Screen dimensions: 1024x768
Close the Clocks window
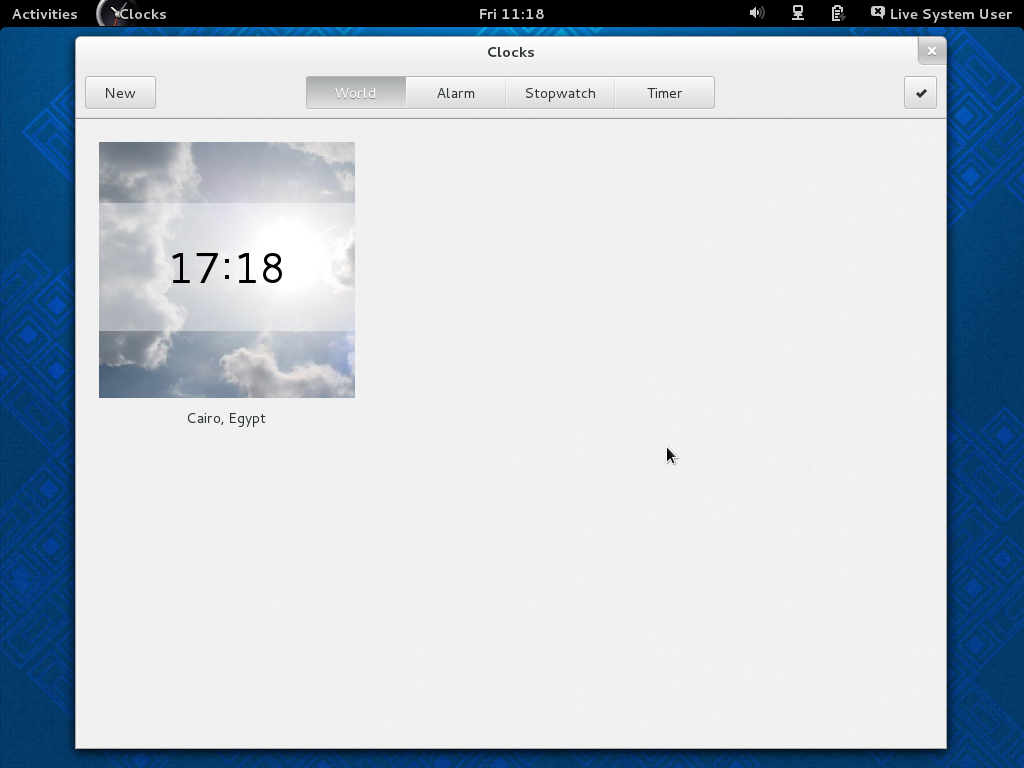(x=932, y=51)
